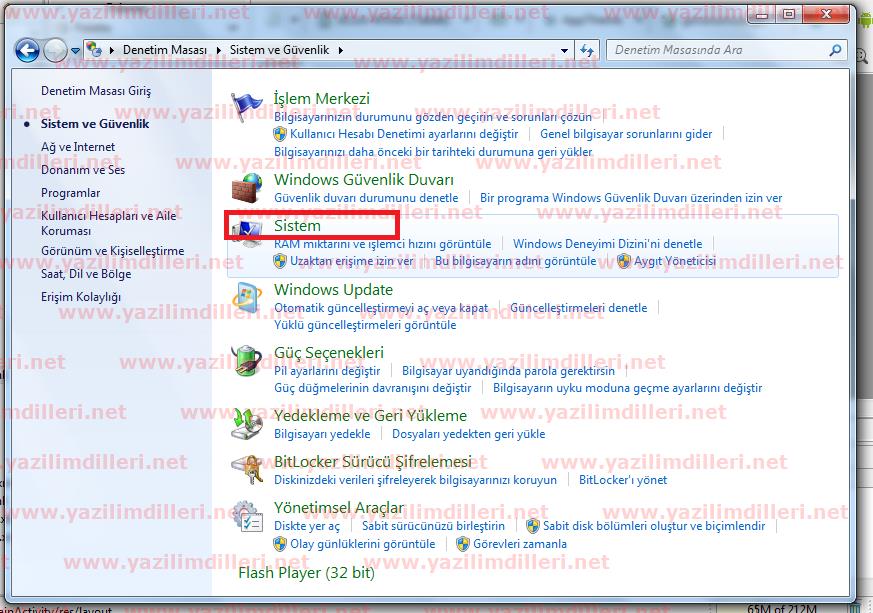Open the İşlem Merkezi flag icon
Image resolution: width=873 pixels, height=613 pixels.
246,106
